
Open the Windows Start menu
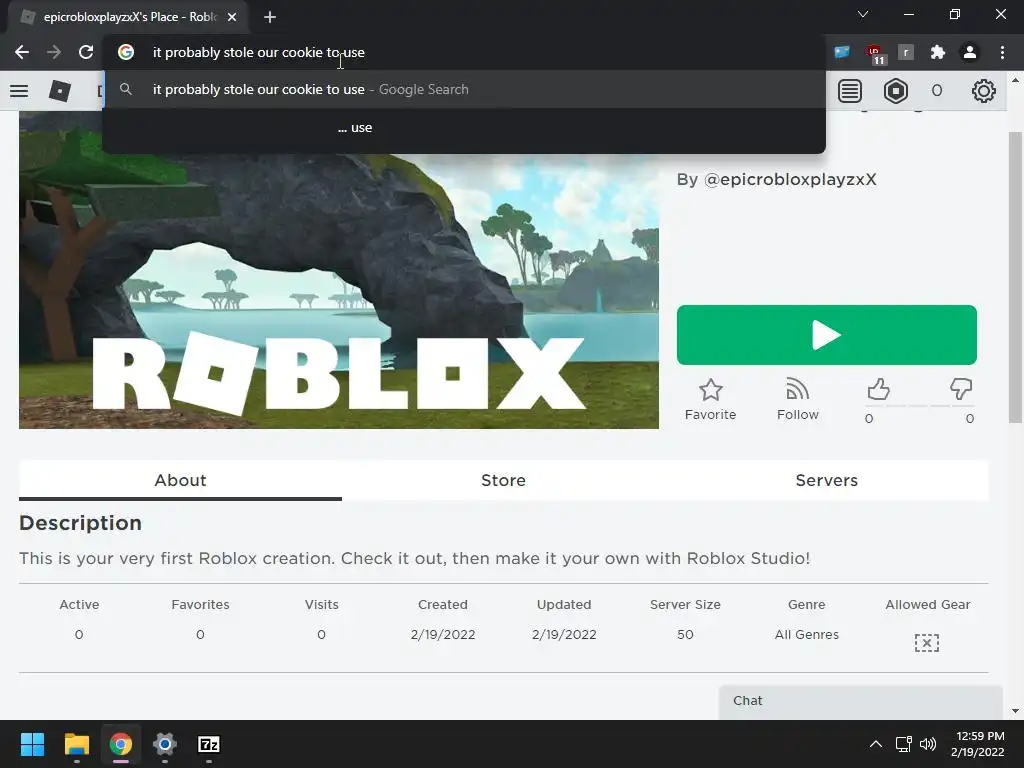point(32,744)
